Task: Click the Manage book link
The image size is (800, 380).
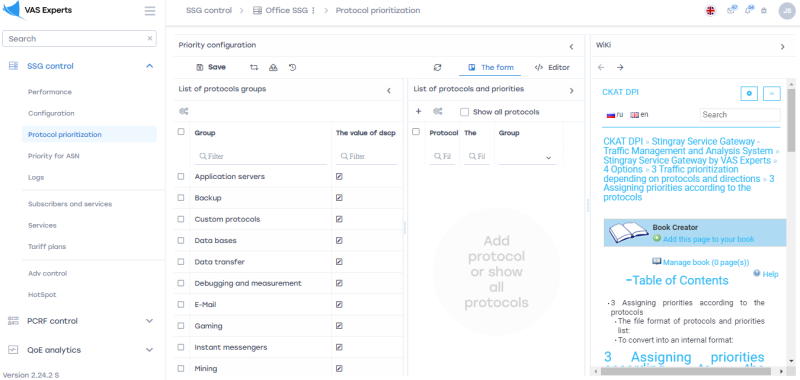Action: (706, 262)
